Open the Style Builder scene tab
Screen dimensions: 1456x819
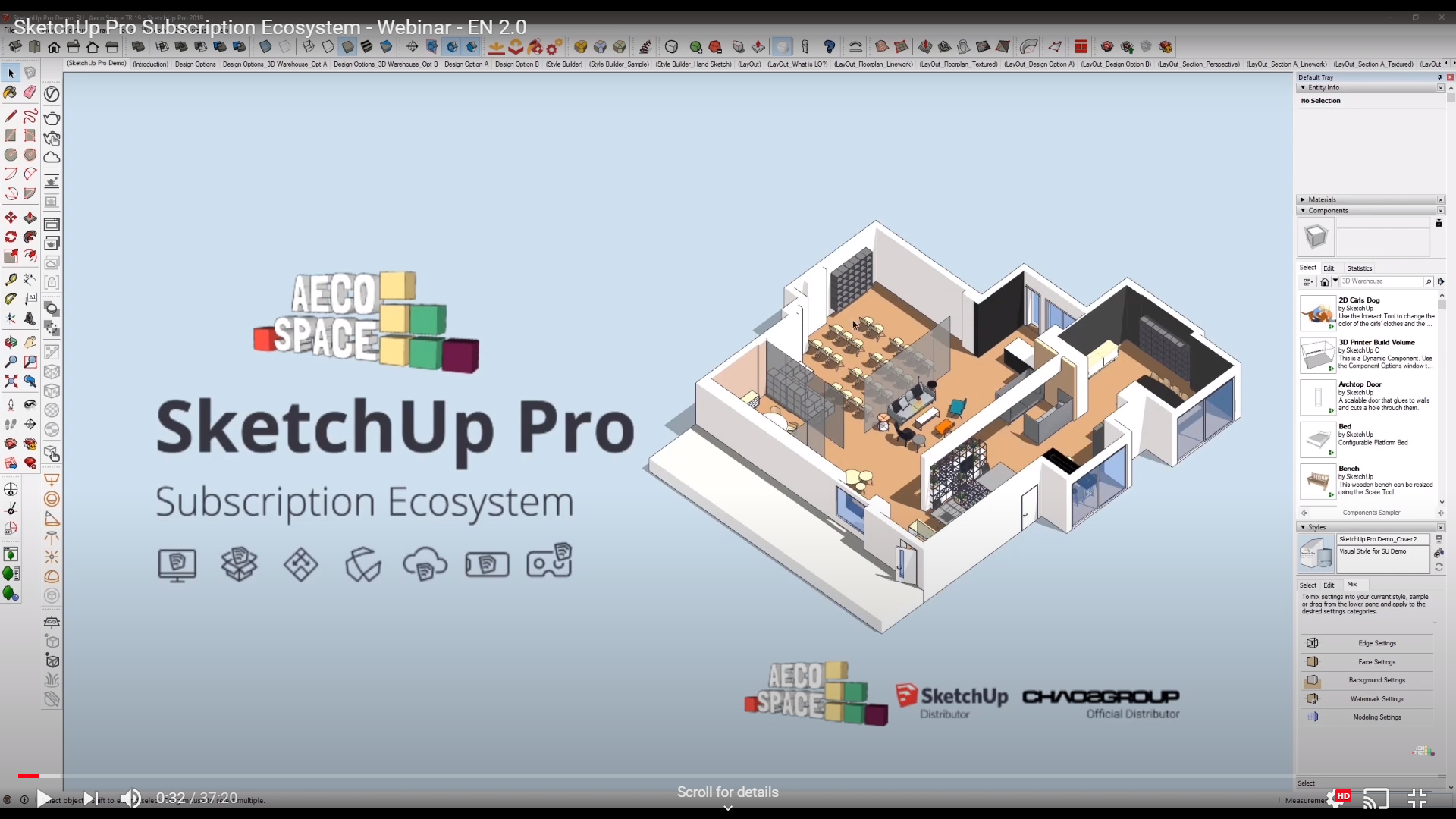pos(564,64)
